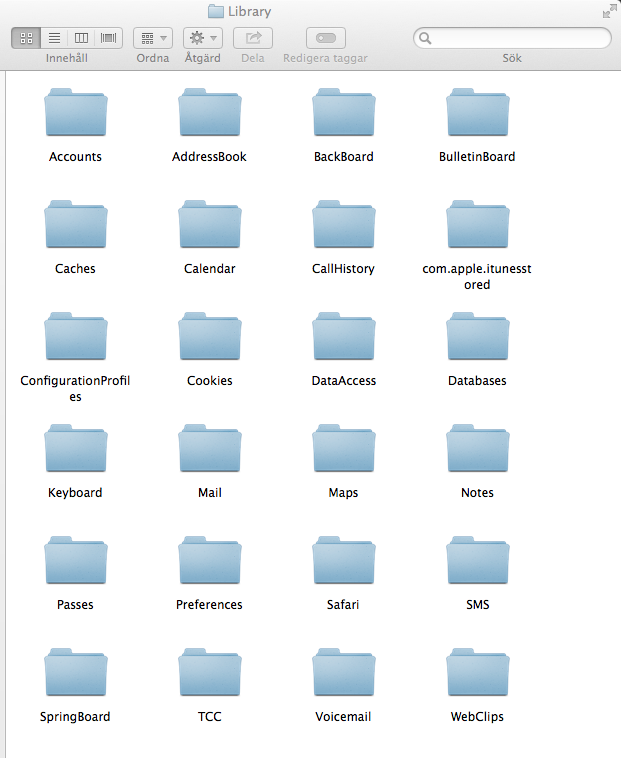Switch to icon view
Screen dimensions: 621x758
point(26,38)
